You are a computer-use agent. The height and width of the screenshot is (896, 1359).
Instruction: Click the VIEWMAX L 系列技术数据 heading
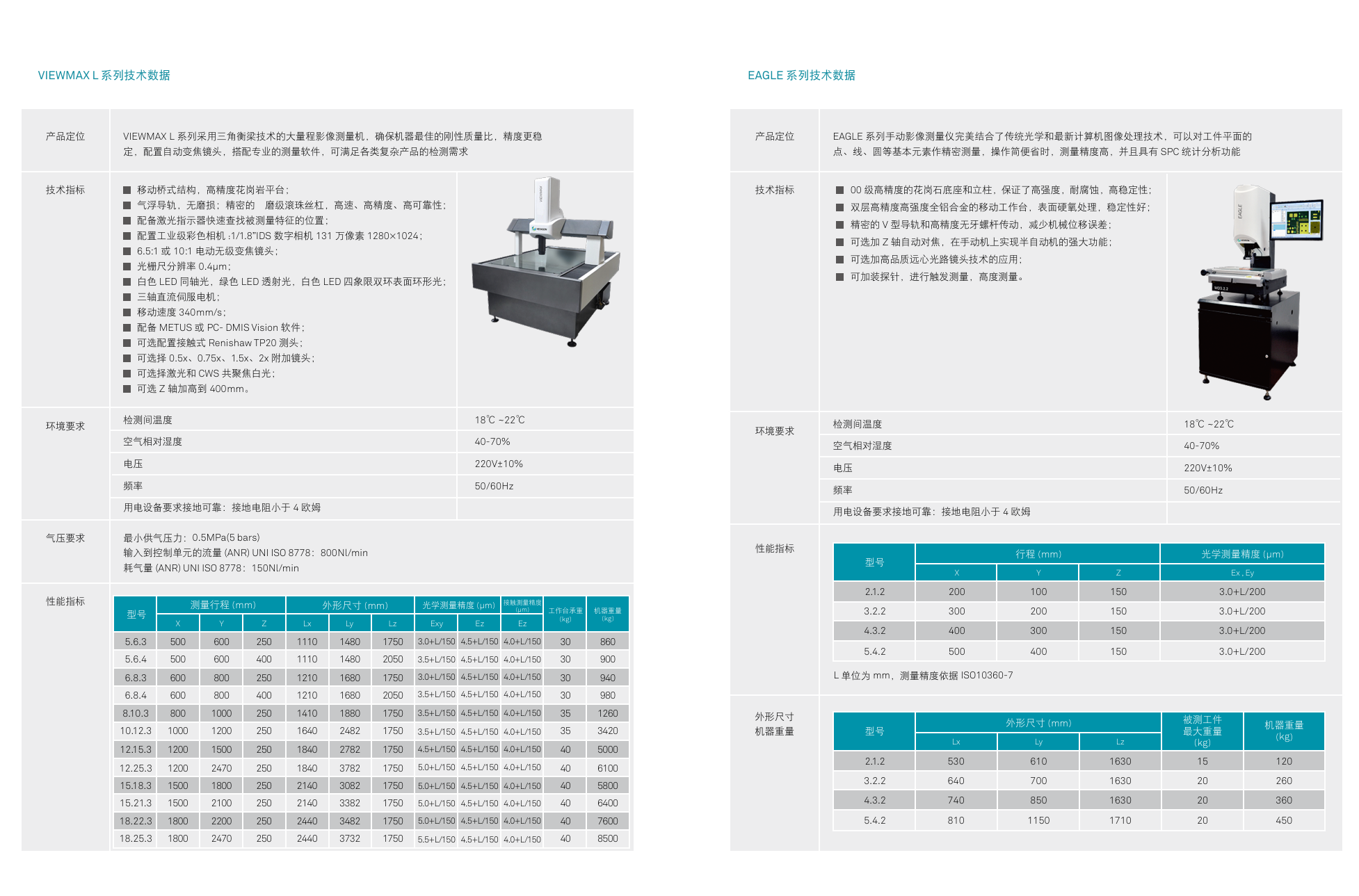pyautogui.click(x=104, y=75)
